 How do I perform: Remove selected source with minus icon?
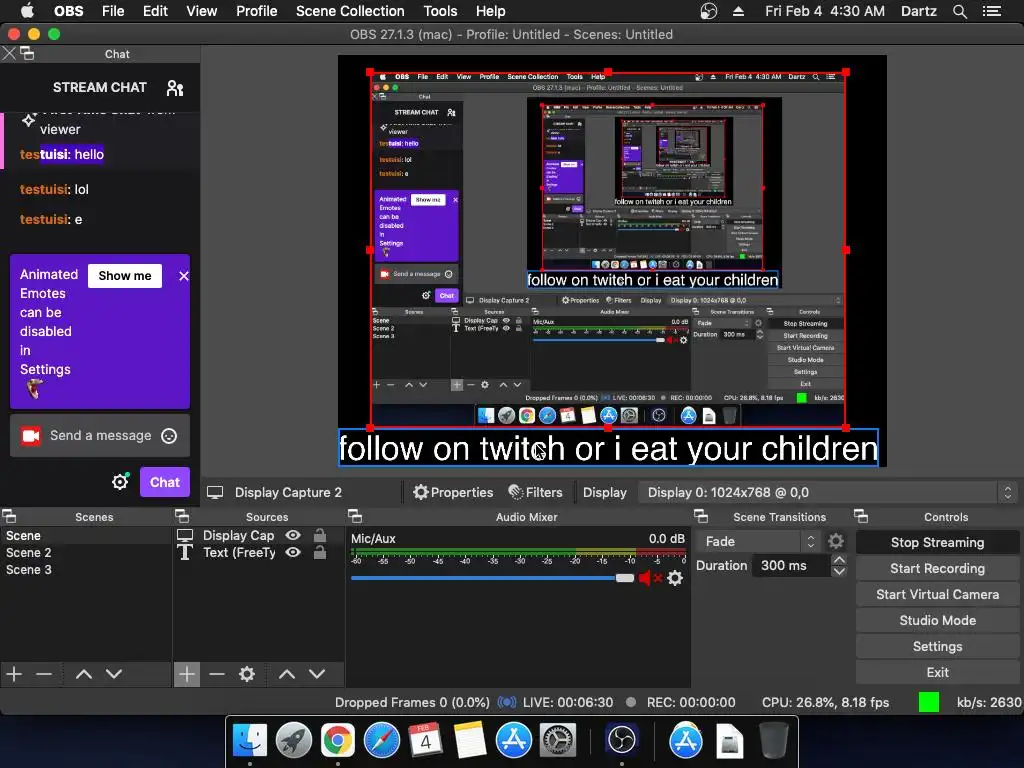[x=217, y=674]
